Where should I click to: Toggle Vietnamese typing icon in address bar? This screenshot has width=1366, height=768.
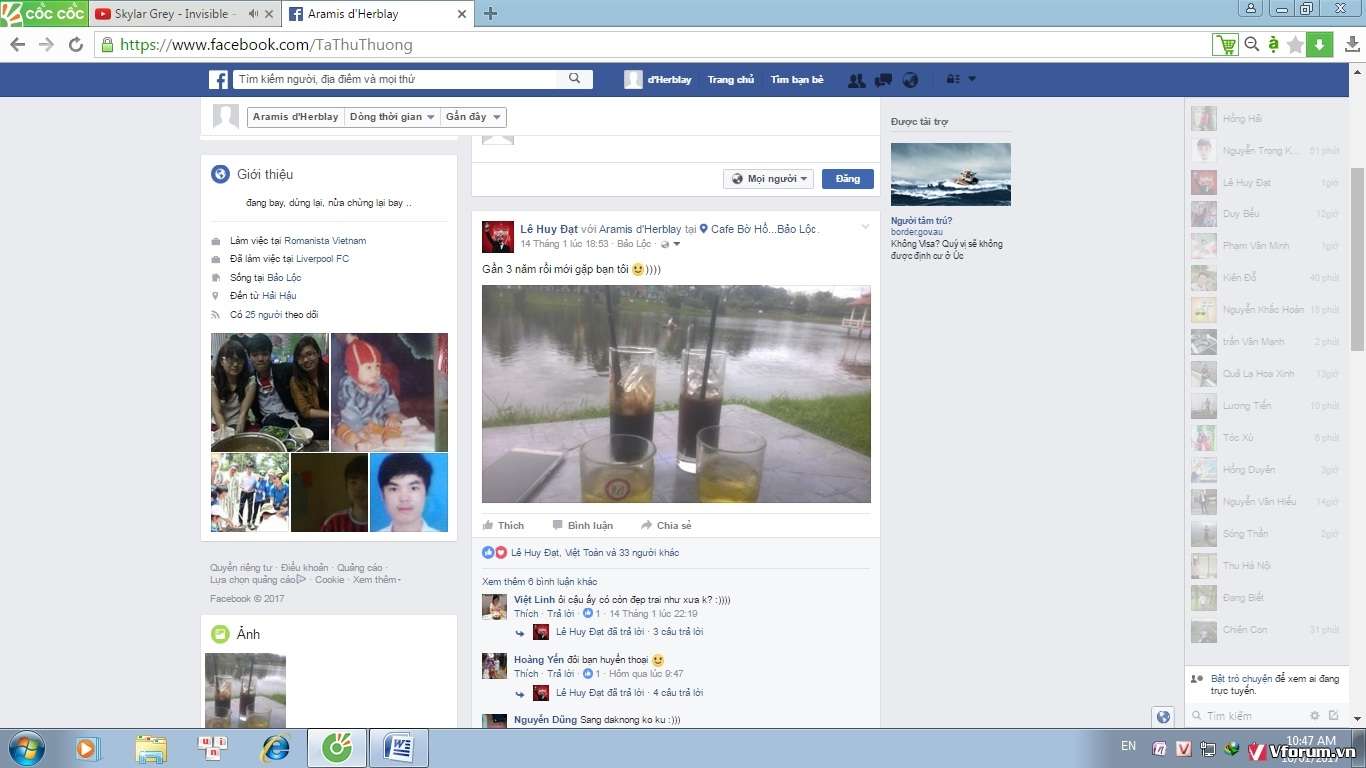pos(1273,44)
